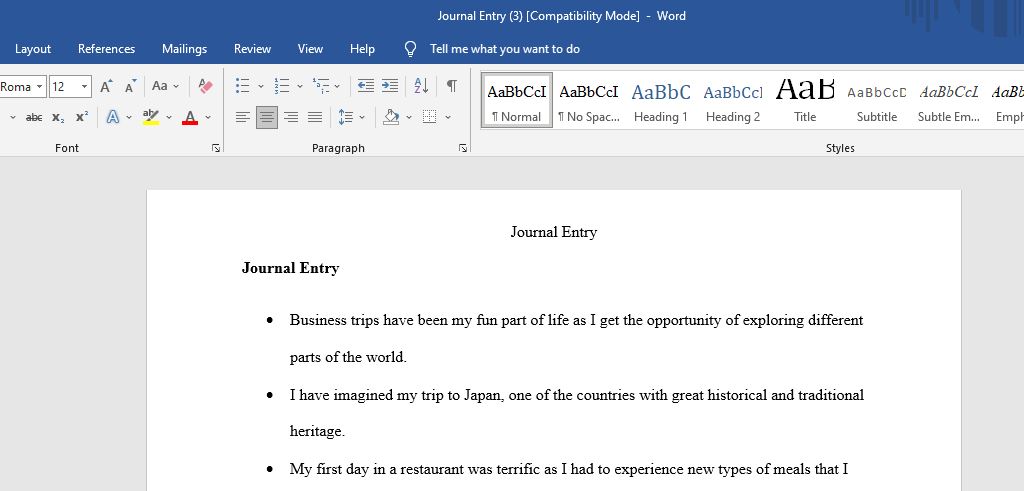This screenshot has width=1024, height=491.
Task: Apply yellow text highlight color
Action: (x=151, y=118)
